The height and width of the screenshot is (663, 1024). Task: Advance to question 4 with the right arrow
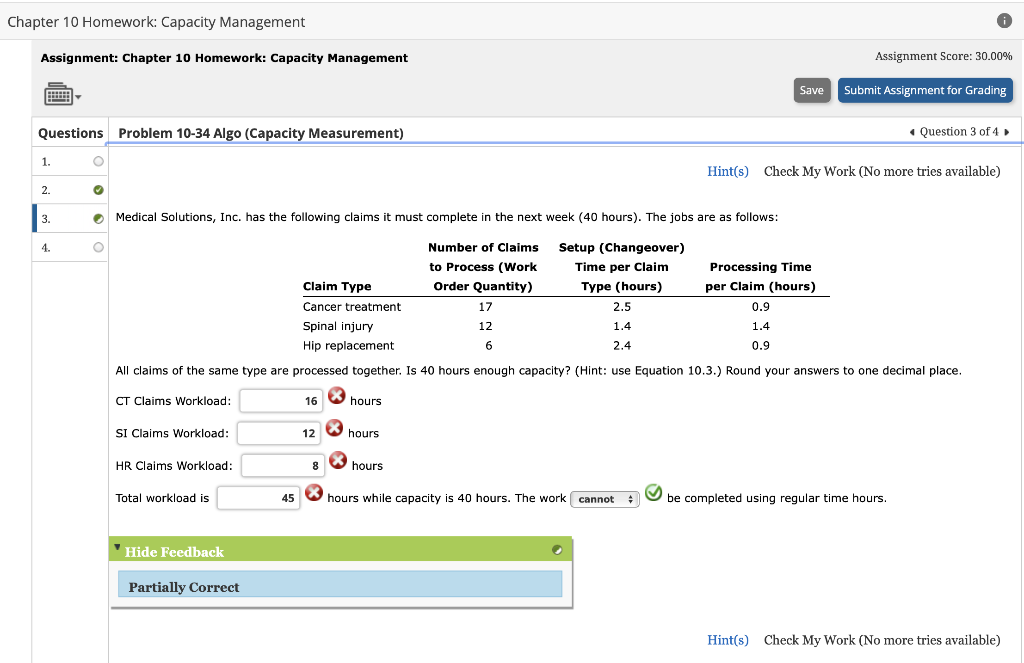[1007, 131]
